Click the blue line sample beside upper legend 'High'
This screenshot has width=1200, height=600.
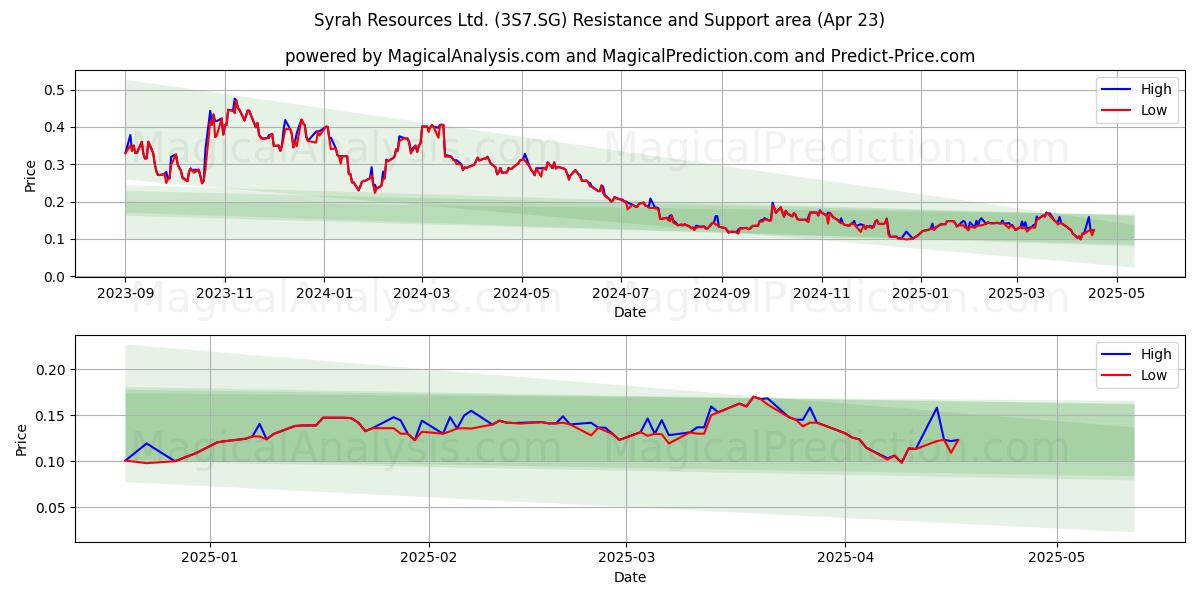point(1118,90)
